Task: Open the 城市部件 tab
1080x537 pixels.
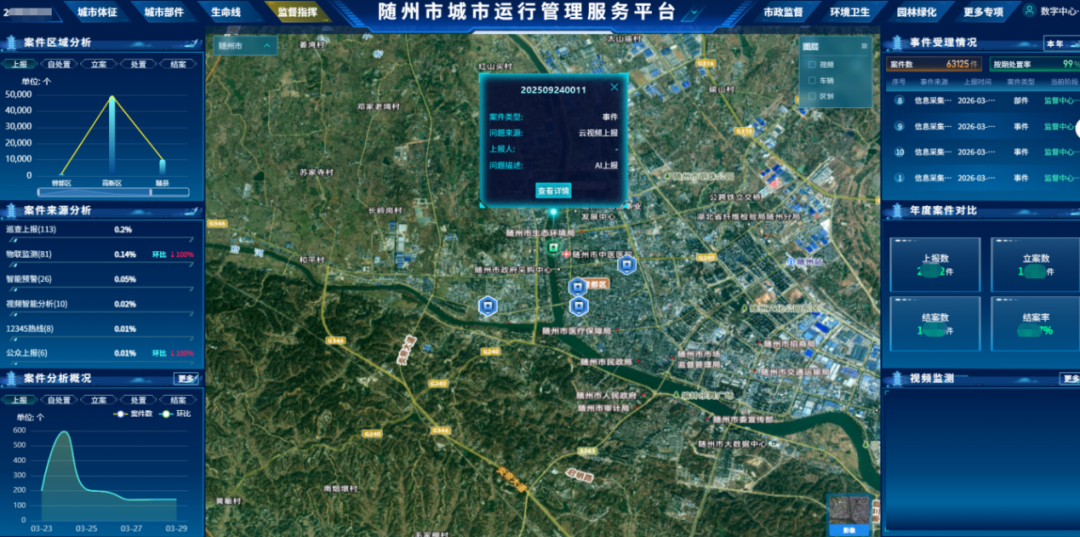Action: click(x=165, y=12)
